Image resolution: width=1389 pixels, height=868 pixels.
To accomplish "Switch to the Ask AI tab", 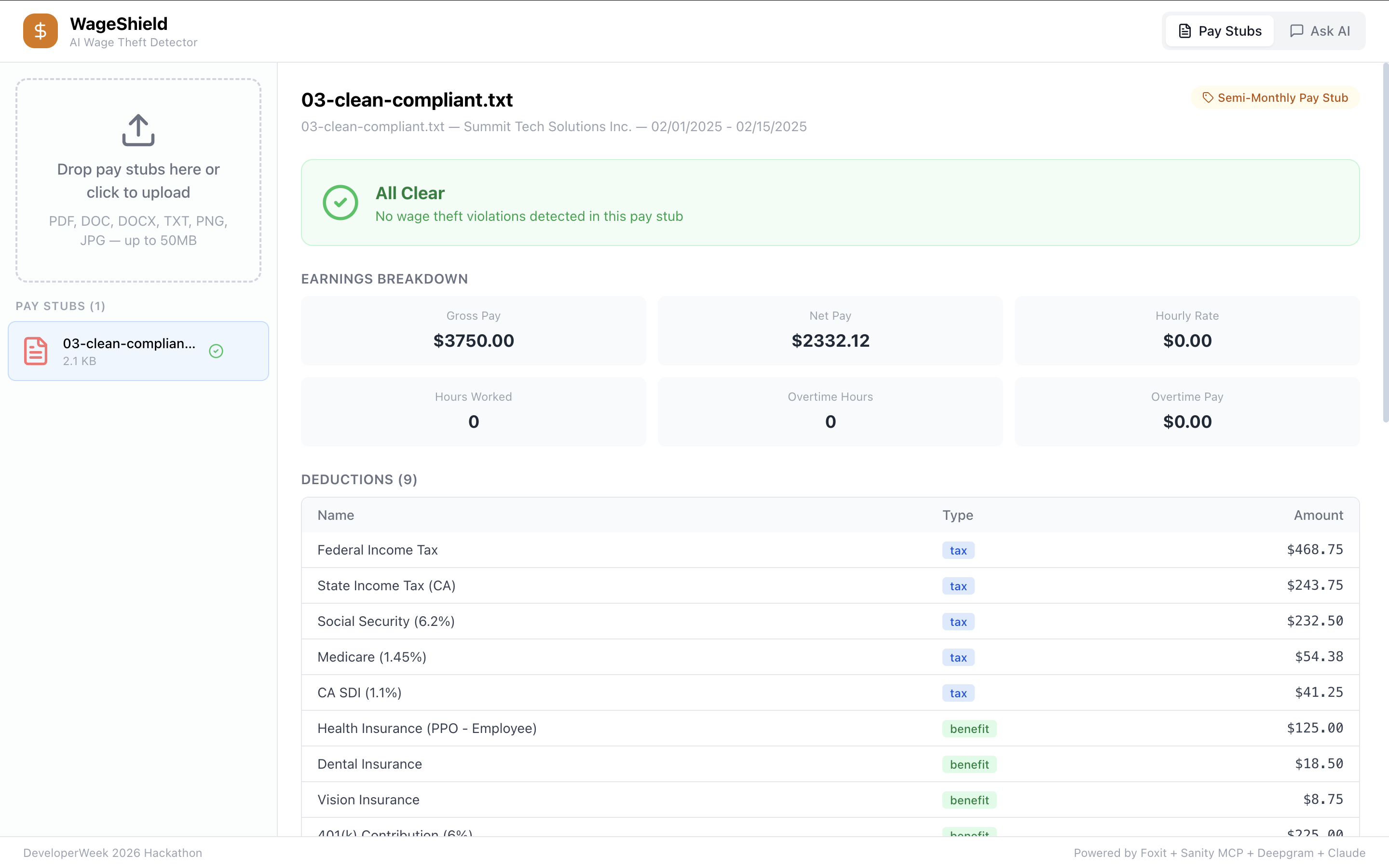I will click(1320, 31).
